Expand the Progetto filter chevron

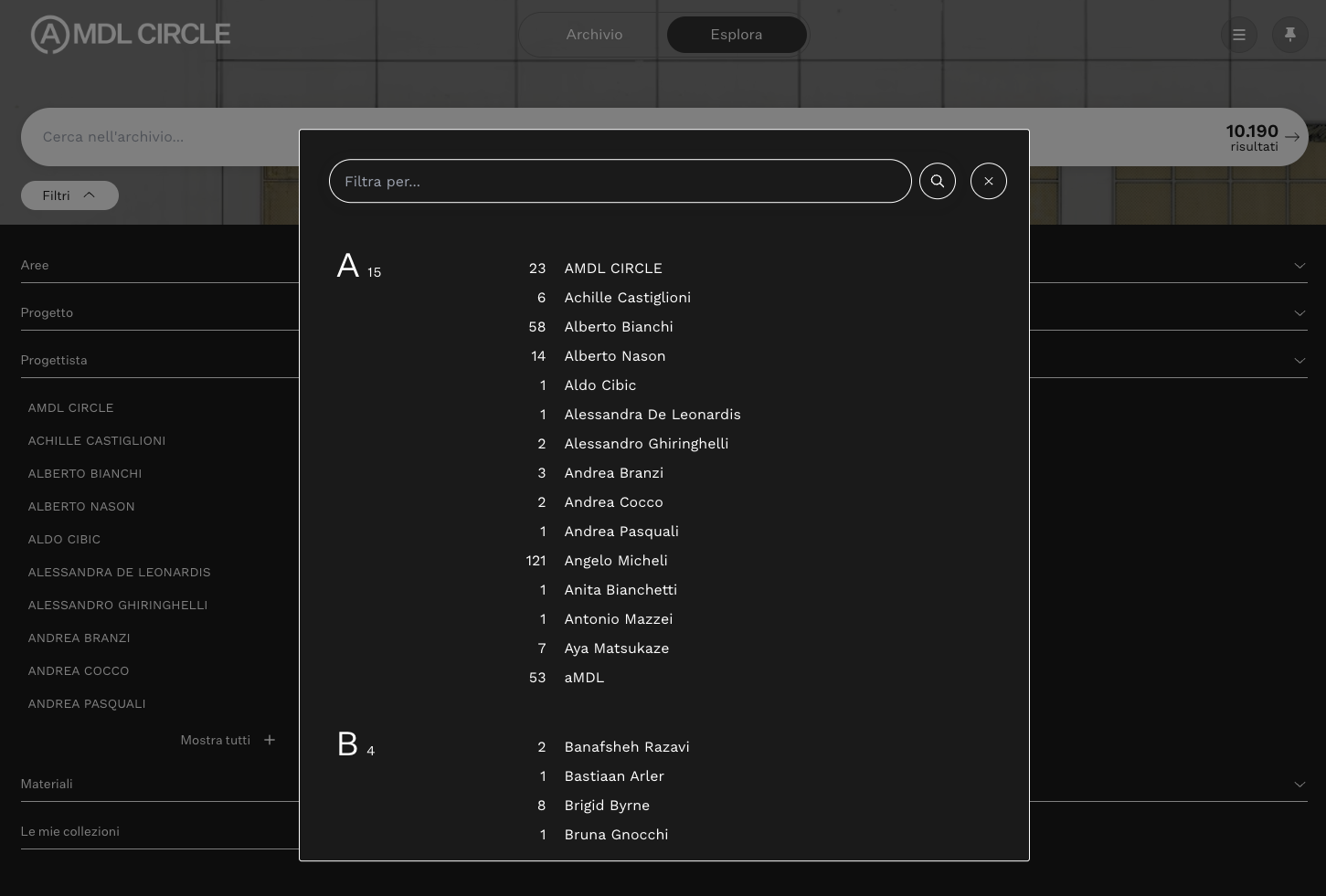[1299, 313]
